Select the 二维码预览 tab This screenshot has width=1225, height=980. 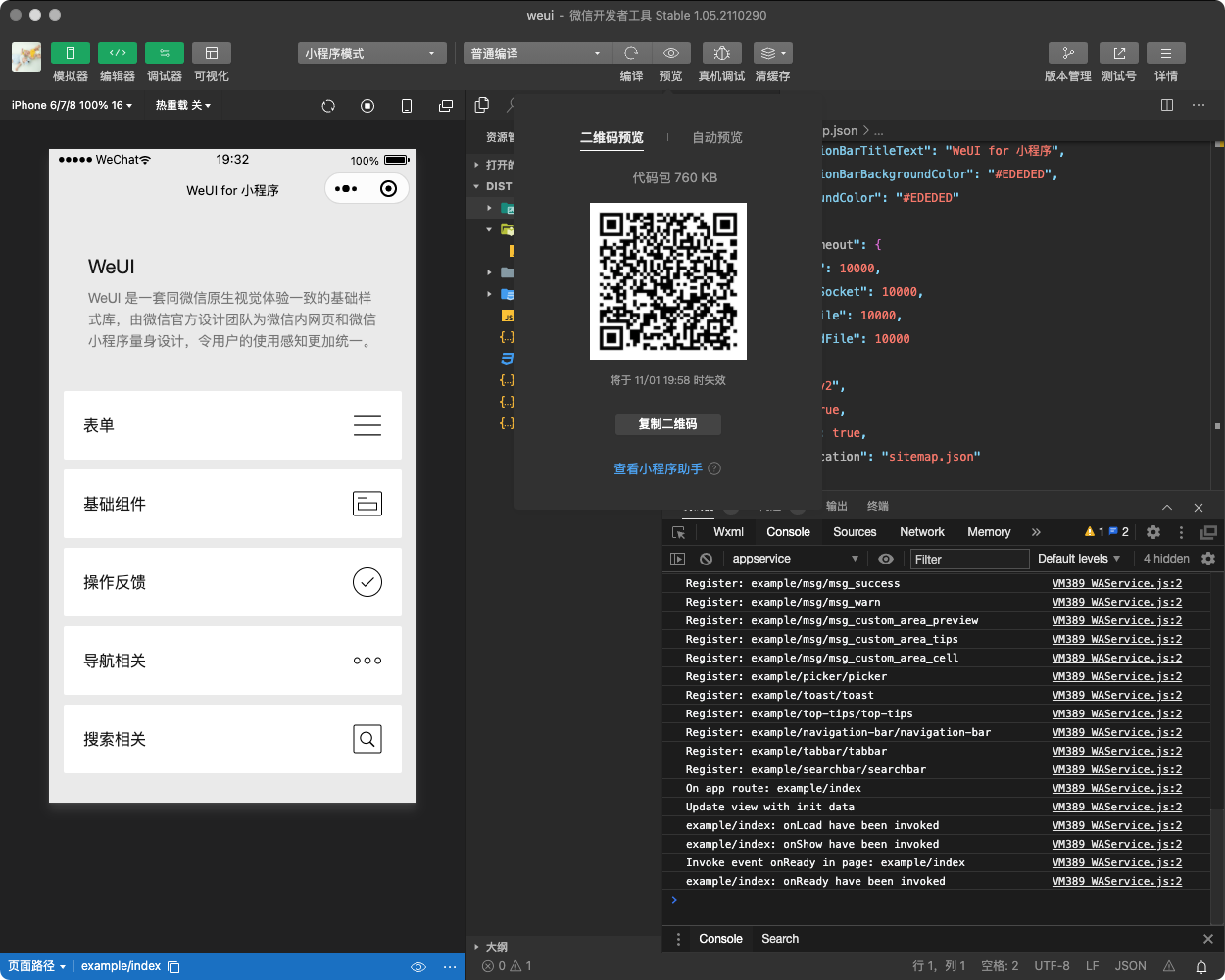(x=612, y=138)
